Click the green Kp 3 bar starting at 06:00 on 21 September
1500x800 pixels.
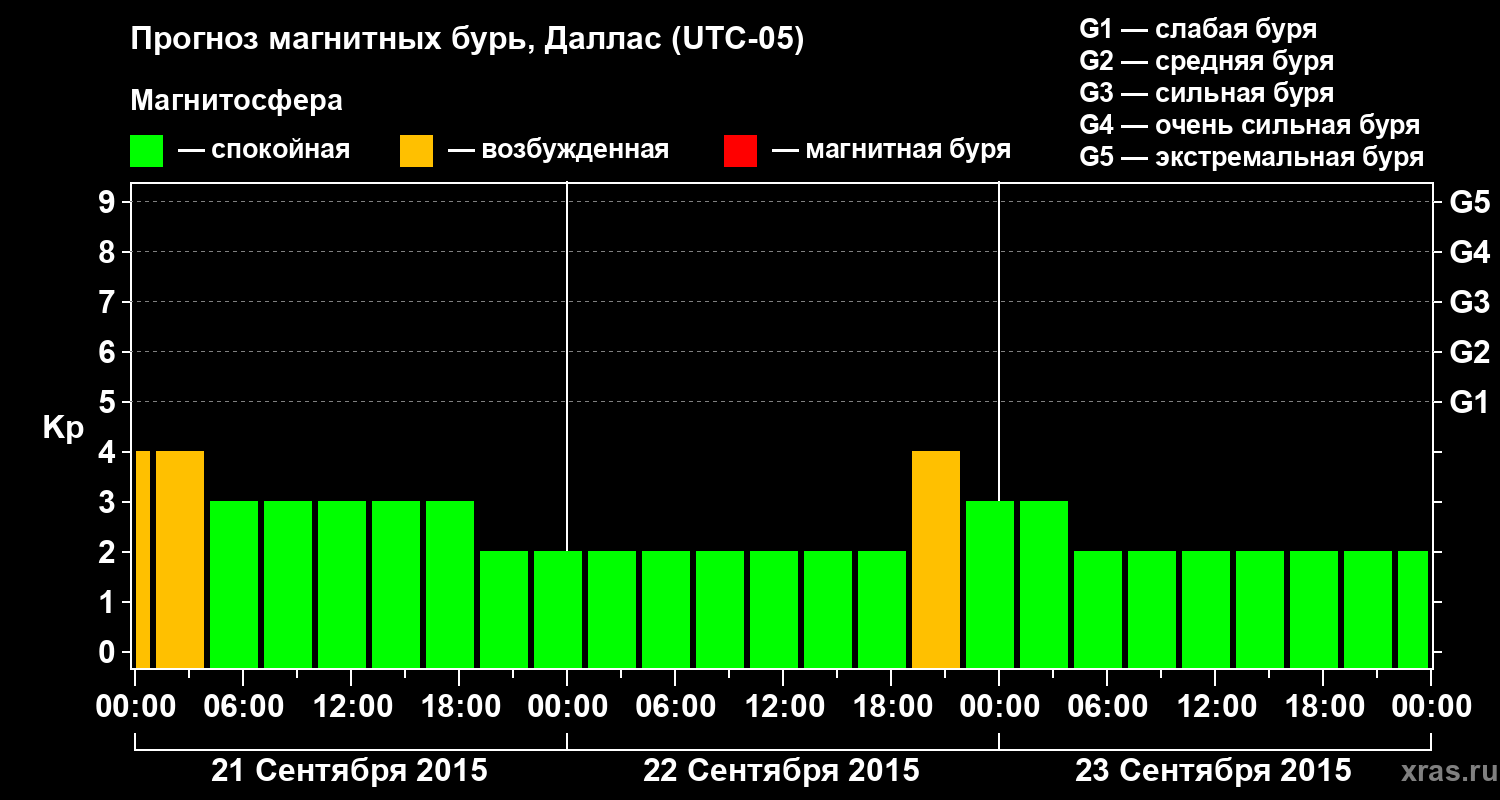tap(234, 584)
